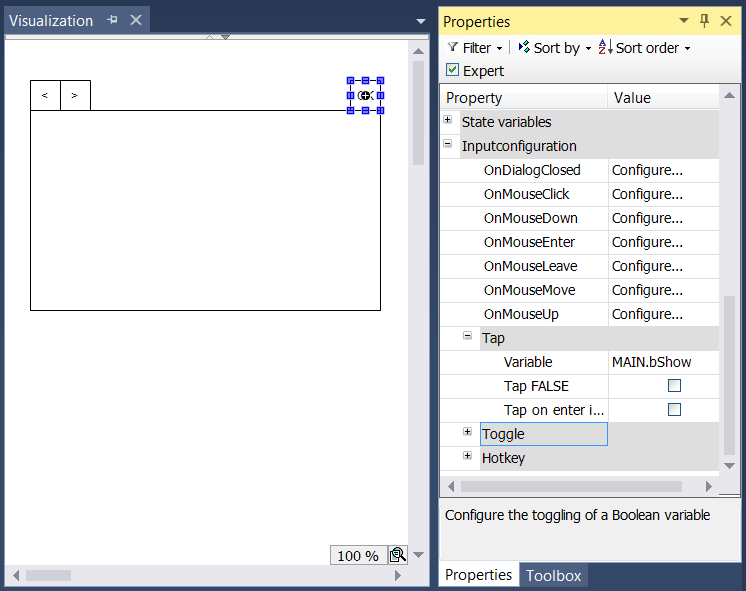
Task: Open the Sort by dropdown
Action: pyautogui.click(x=588, y=48)
